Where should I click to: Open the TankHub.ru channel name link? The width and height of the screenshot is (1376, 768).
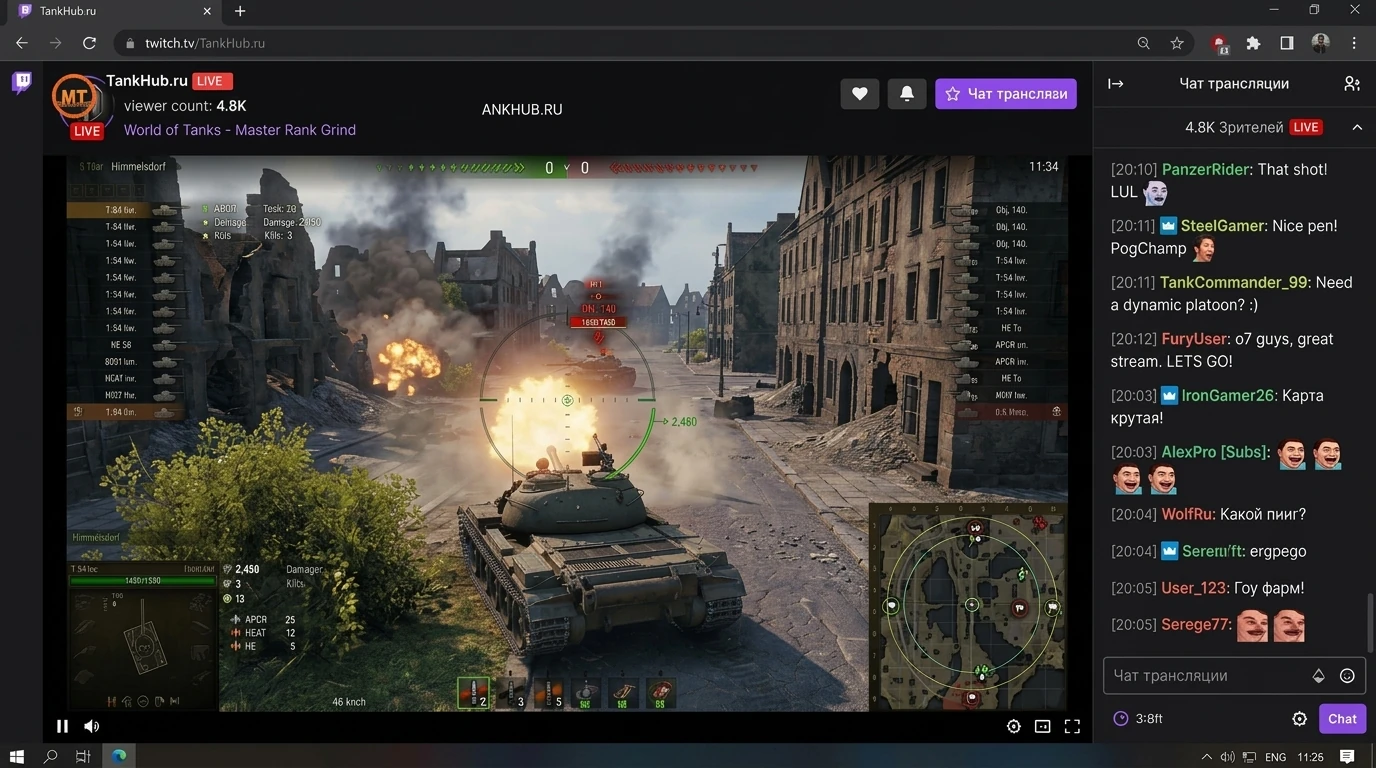147,81
